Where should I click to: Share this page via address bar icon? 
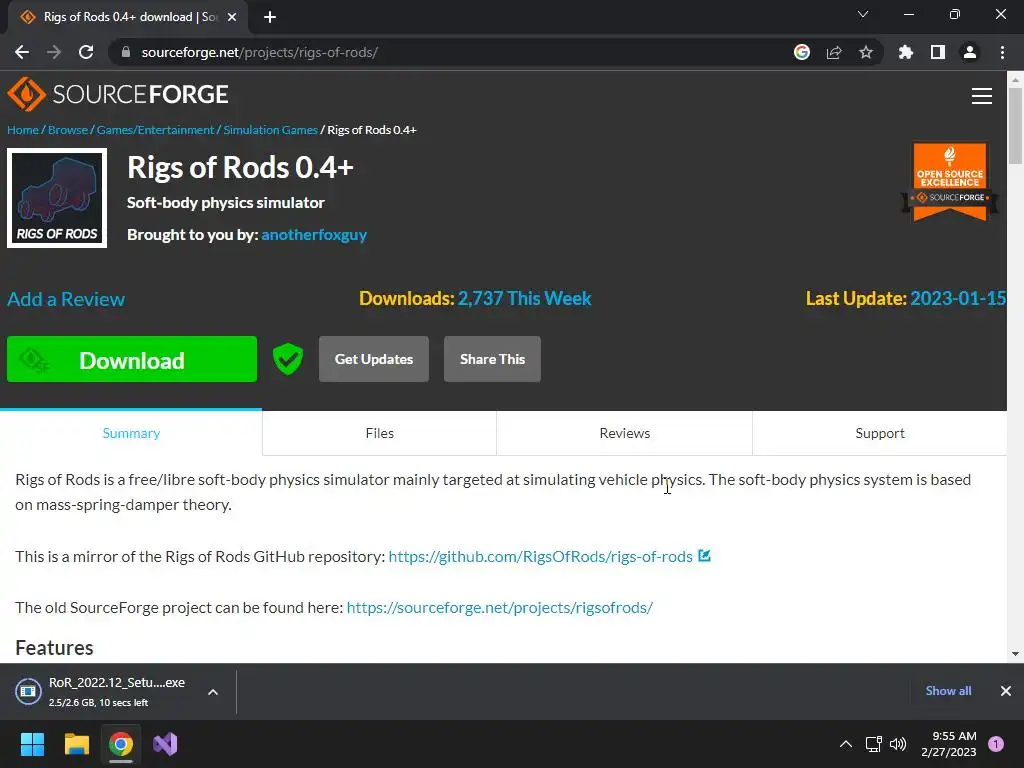[834, 52]
